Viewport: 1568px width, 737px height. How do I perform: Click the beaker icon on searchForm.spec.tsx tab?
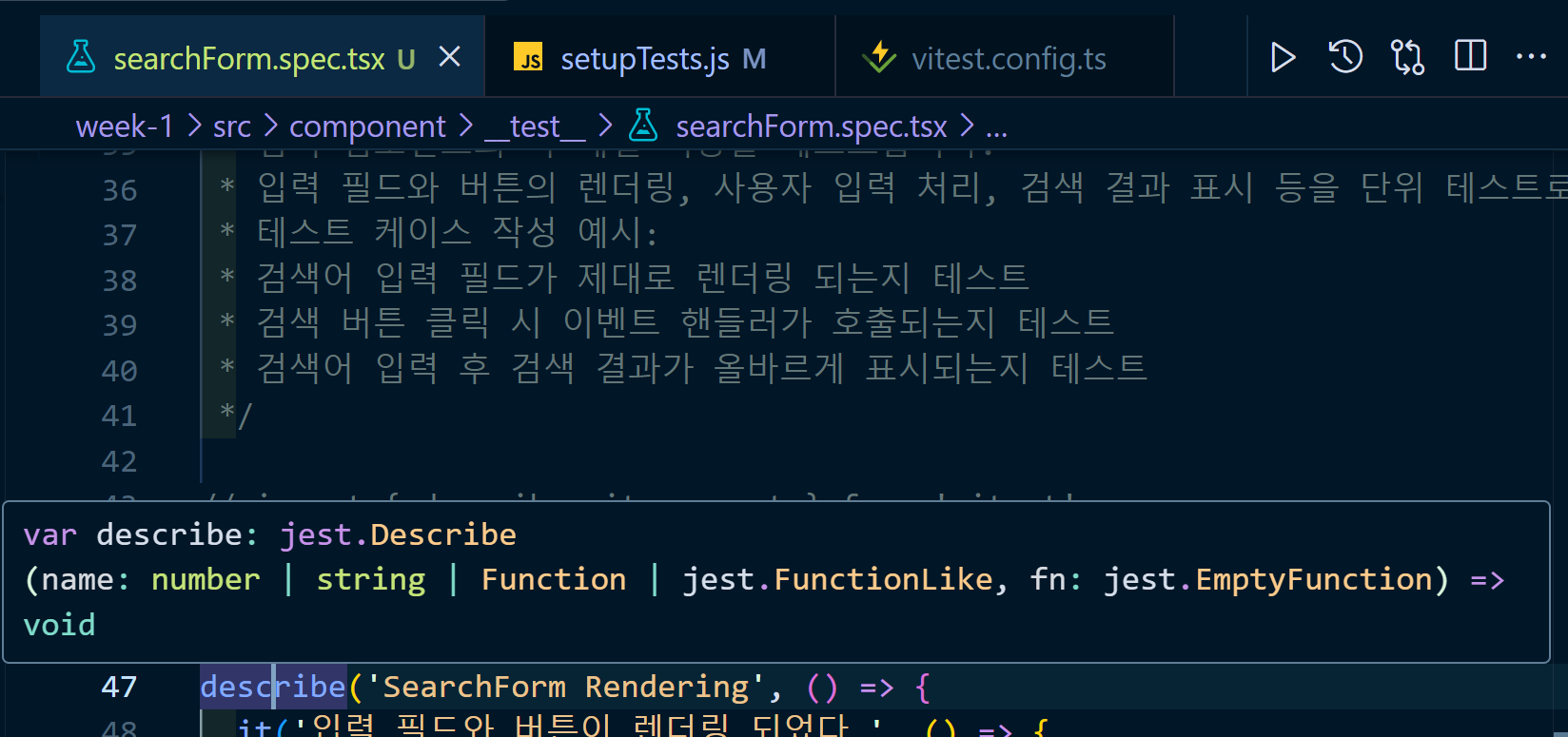[x=81, y=58]
